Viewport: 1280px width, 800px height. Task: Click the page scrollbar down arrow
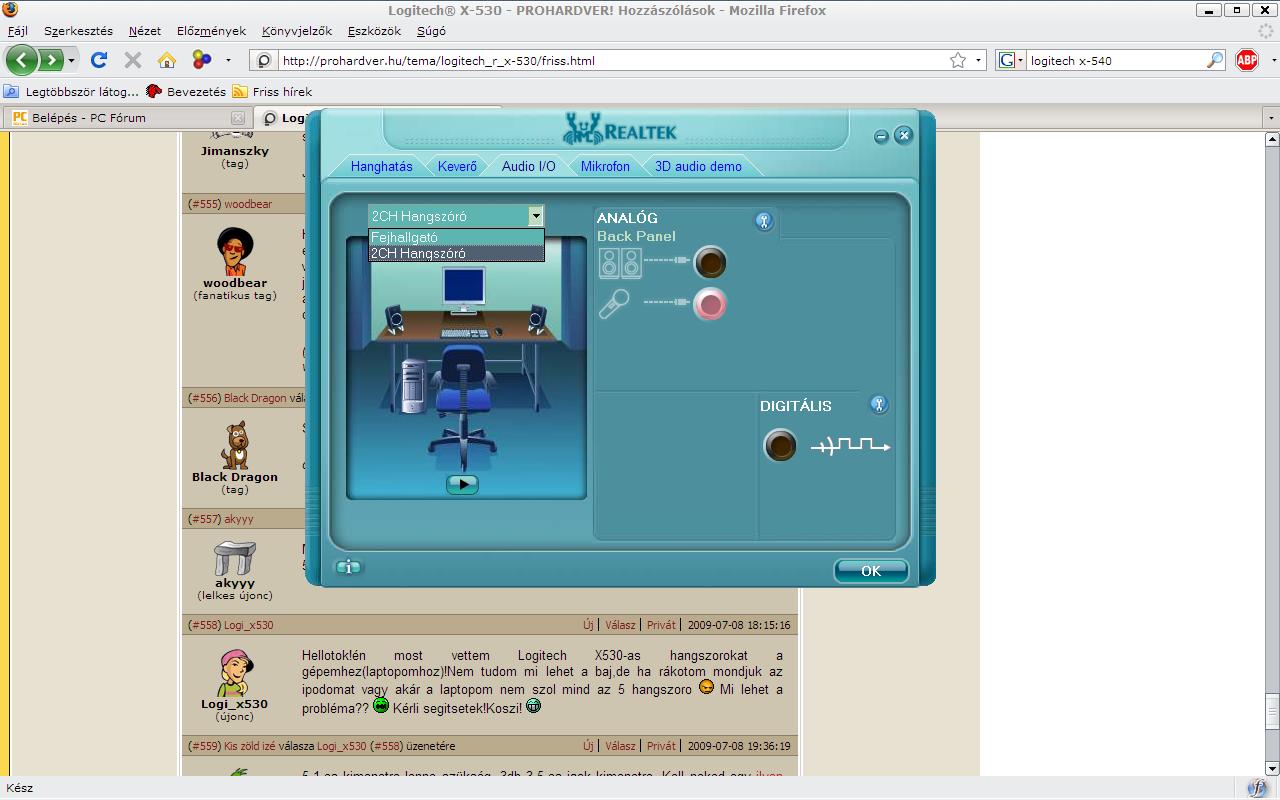pyautogui.click(x=1272, y=769)
